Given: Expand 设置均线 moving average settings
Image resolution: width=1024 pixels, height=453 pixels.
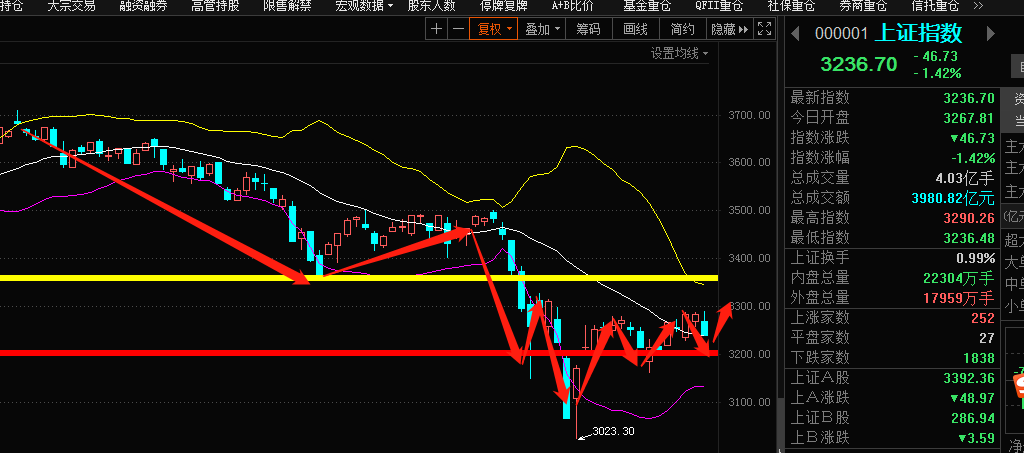Looking at the screenshot, I should point(679,54).
